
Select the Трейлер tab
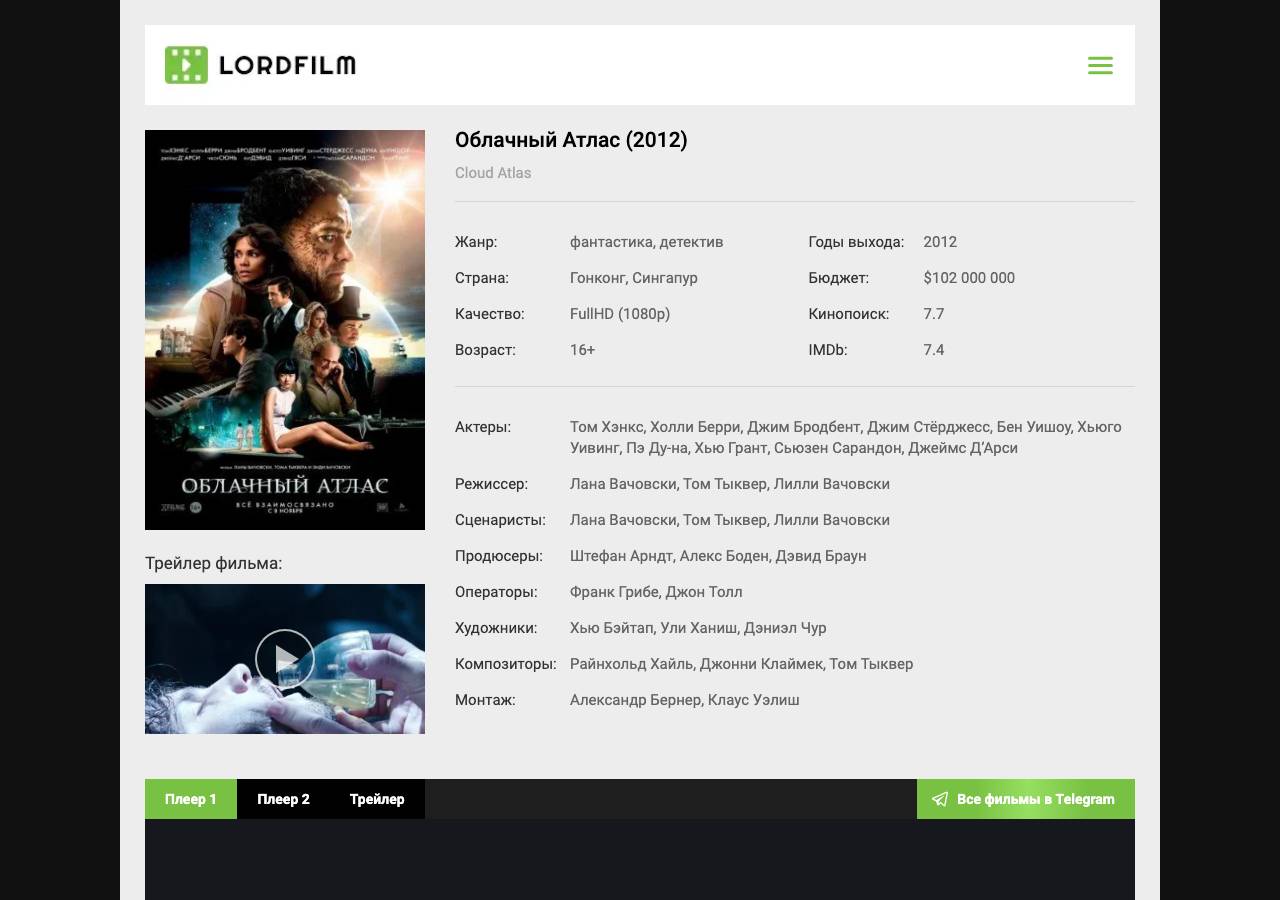pyautogui.click(x=377, y=799)
